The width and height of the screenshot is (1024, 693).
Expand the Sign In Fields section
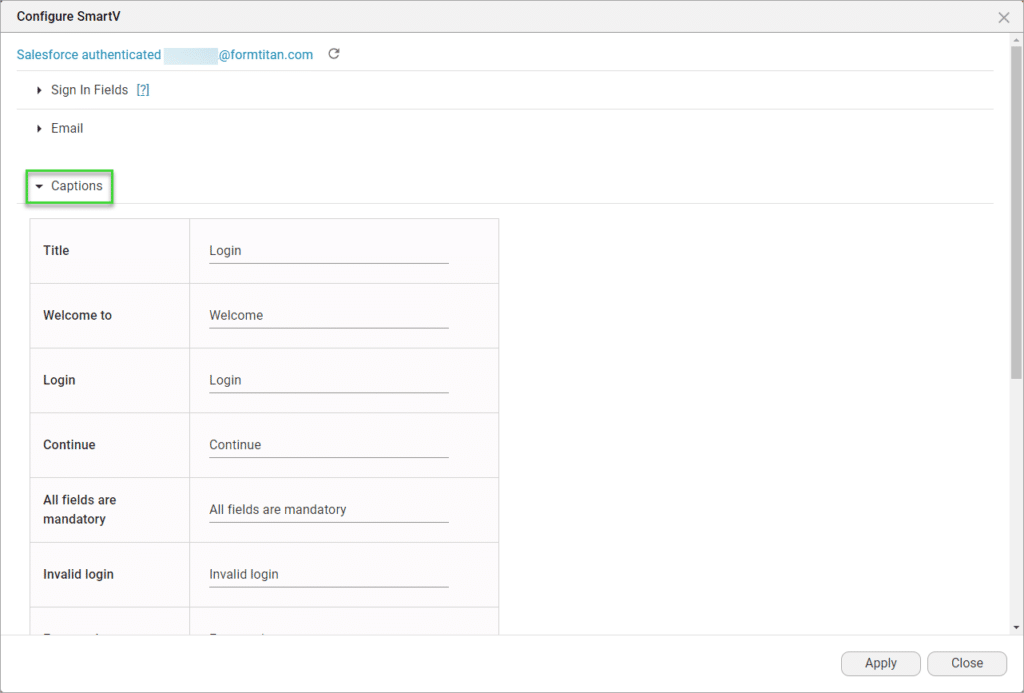tap(89, 90)
